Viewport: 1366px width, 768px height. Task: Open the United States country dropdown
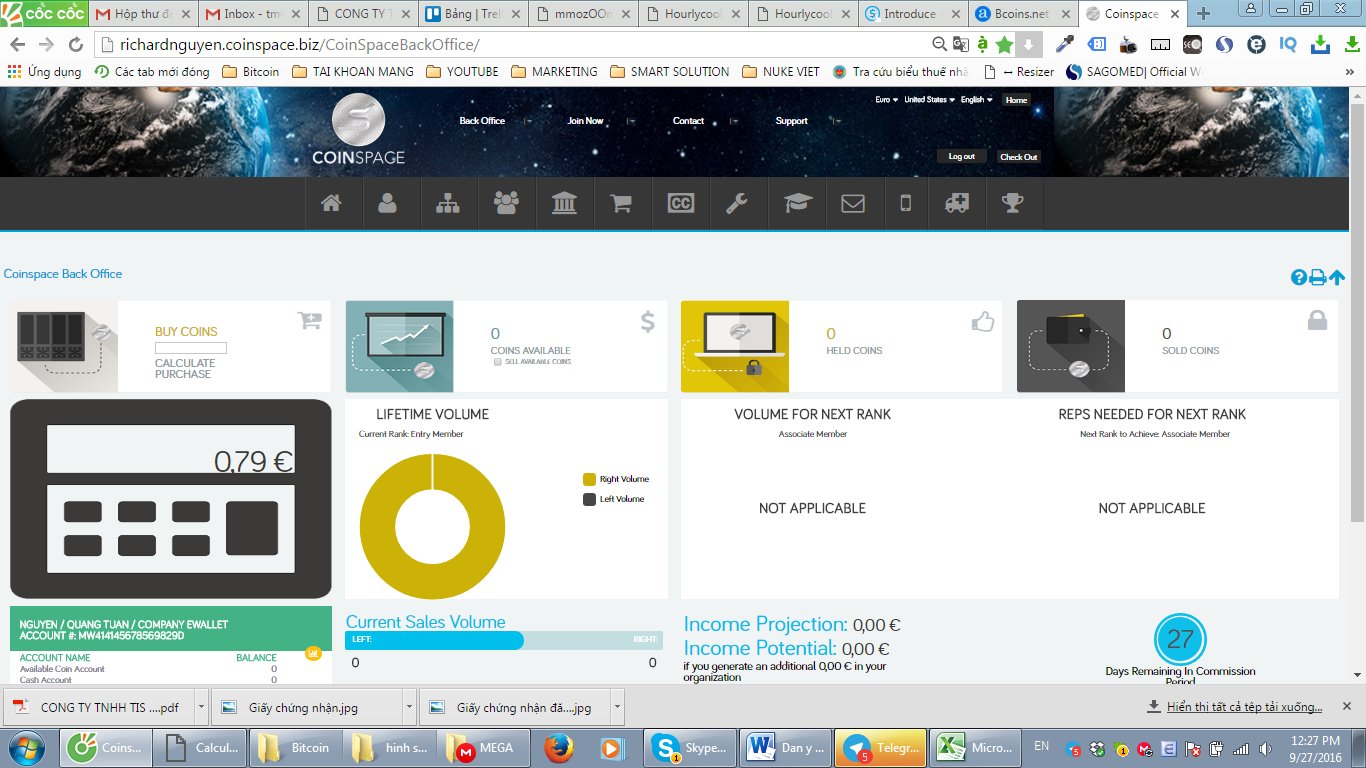coord(929,100)
